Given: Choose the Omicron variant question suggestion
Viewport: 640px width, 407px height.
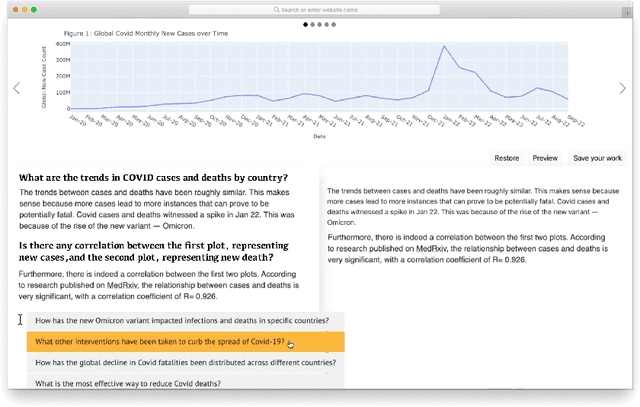Looking at the screenshot, I should tap(182, 321).
